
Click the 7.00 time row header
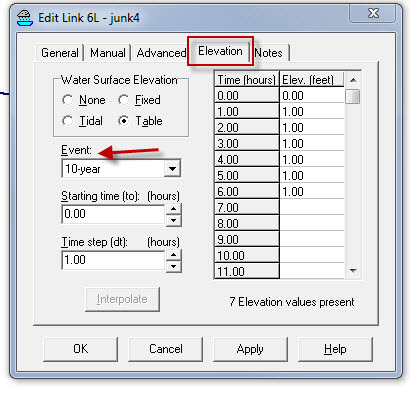pyautogui.click(x=247, y=207)
